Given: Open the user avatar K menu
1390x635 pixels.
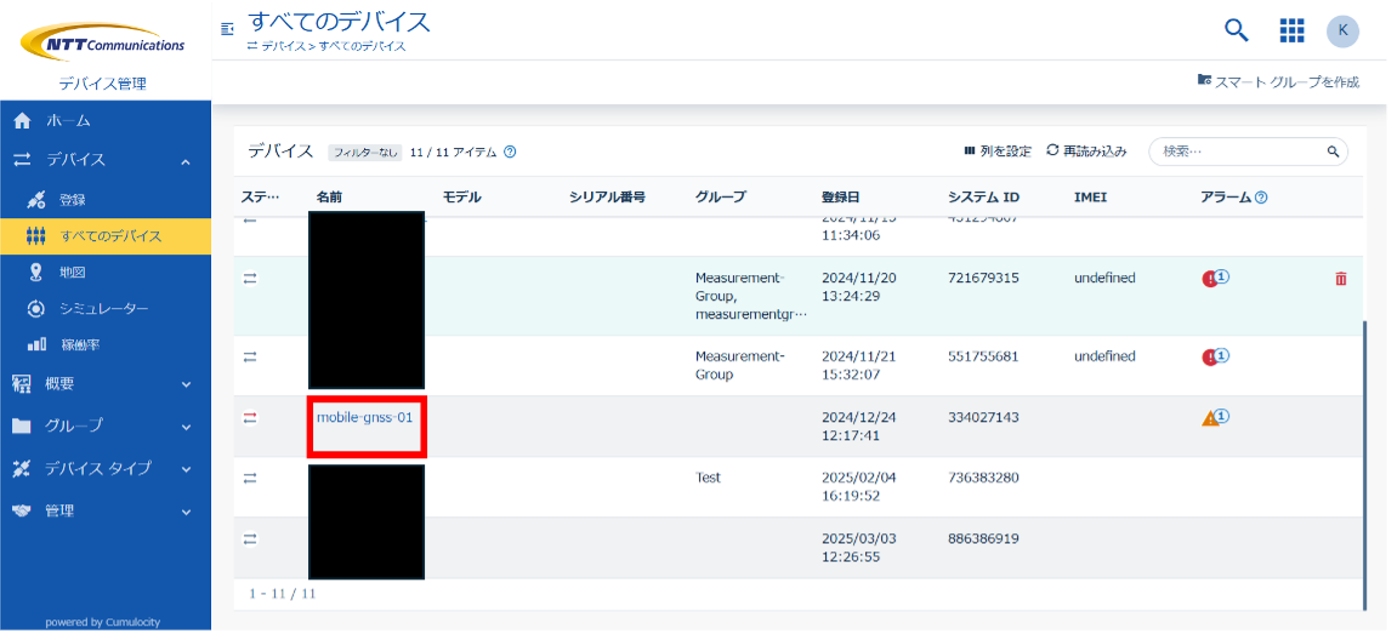Looking at the screenshot, I should pyautogui.click(x=1342, y=31).
